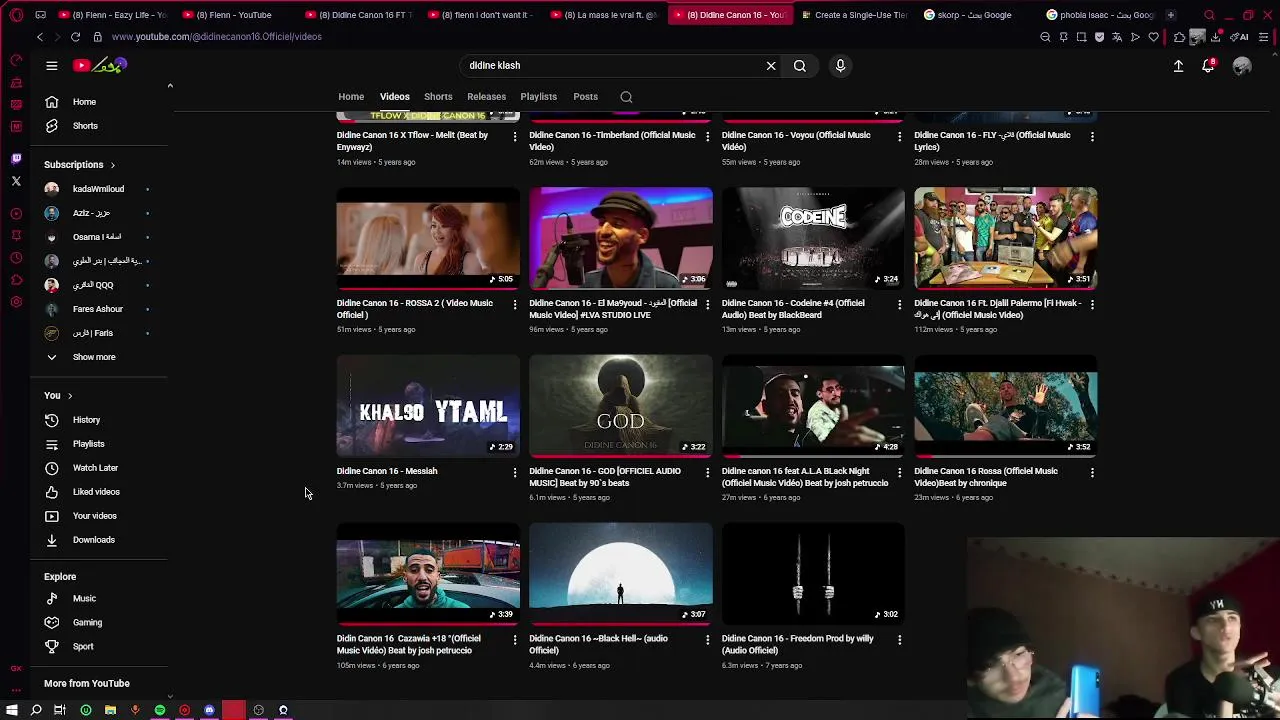Clear the 'didine klash' search text
This screenshot has width=1280, height=720.
(771, 66)
